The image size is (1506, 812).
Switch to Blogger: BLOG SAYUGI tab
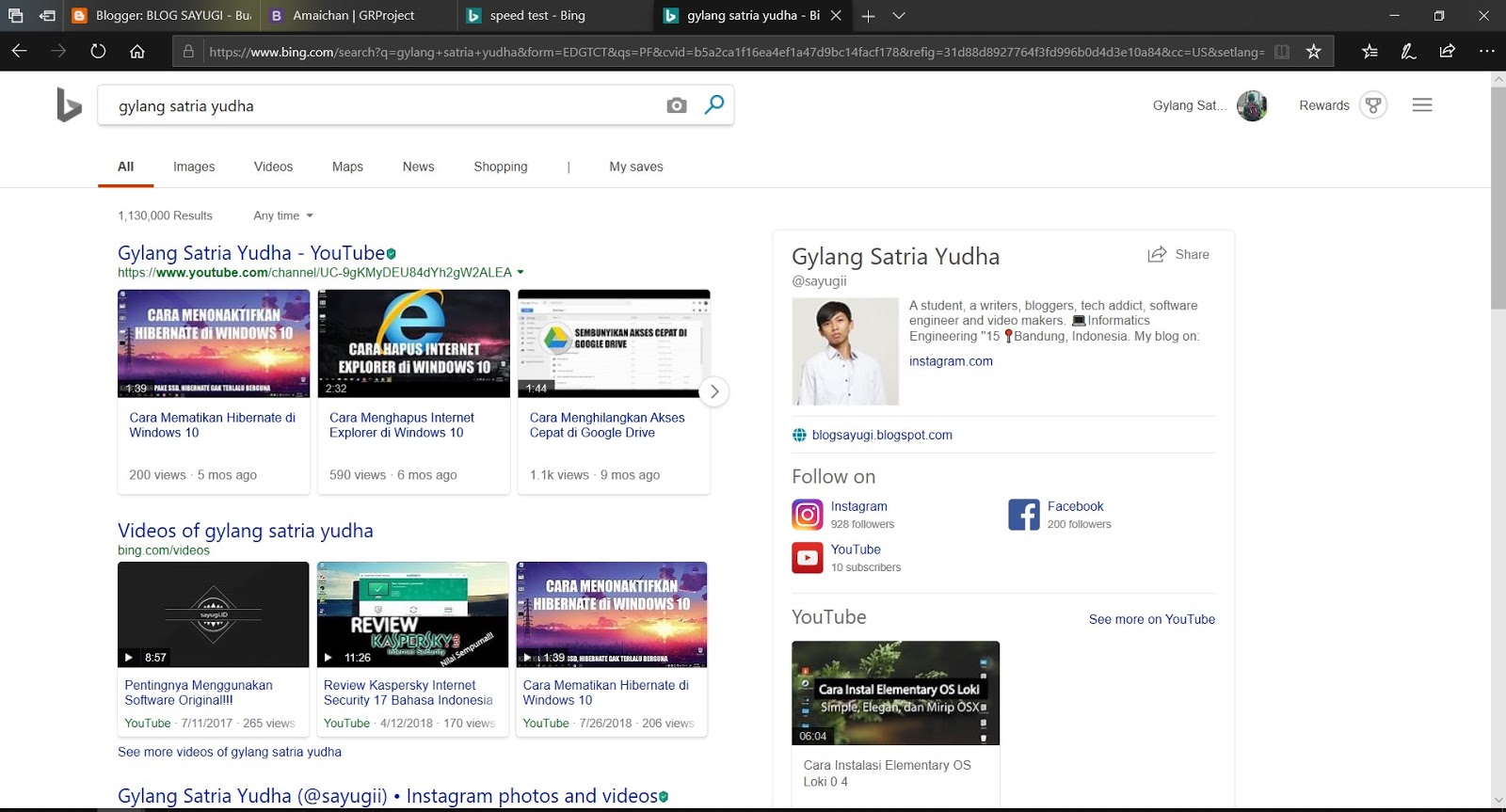161,15
